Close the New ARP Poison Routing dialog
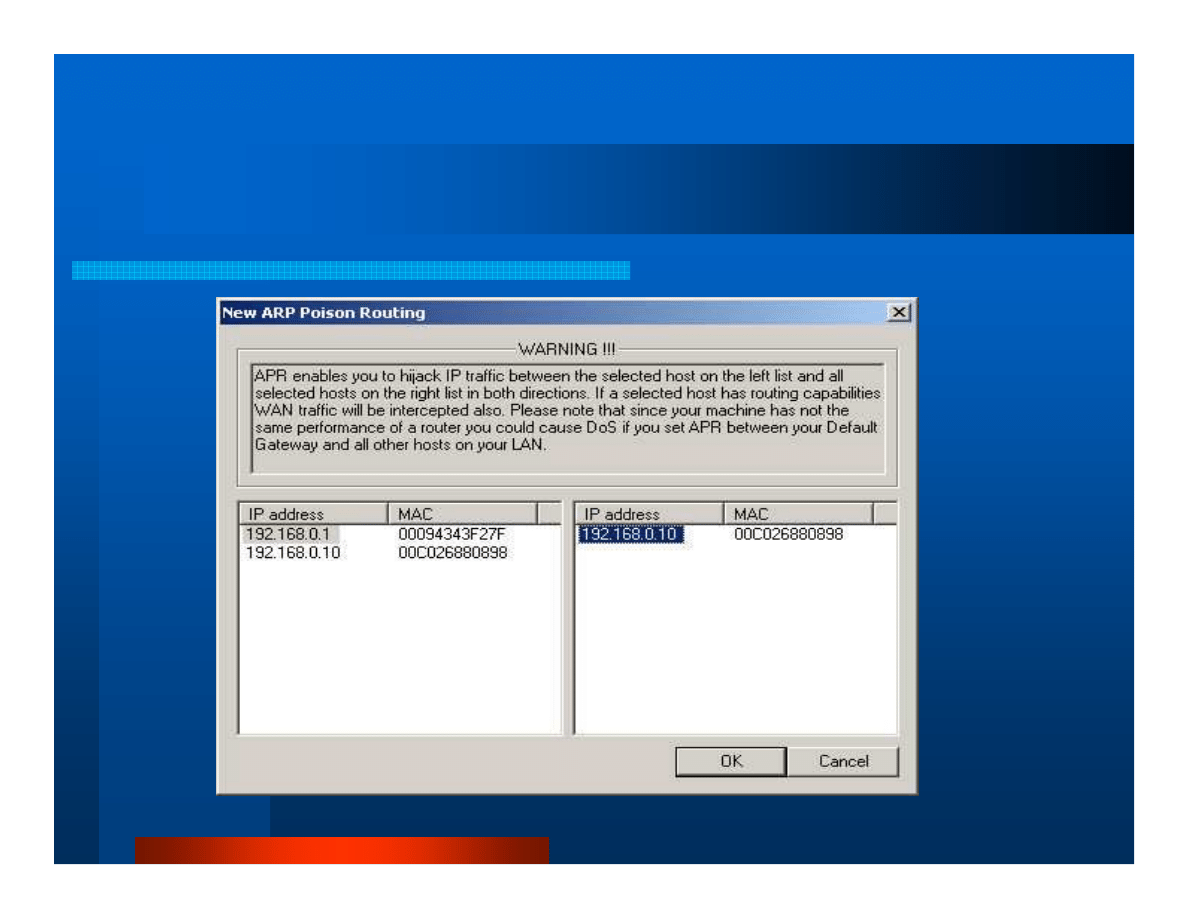The width and height of the screenshot is (1188, 918). [899, 313]
